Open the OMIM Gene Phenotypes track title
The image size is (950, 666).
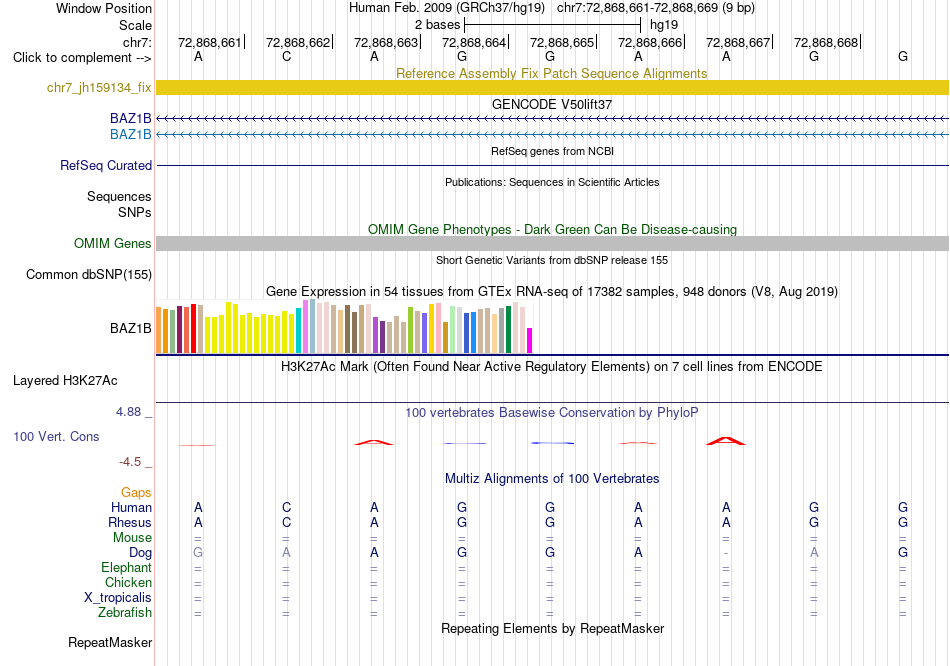(552, 230)
